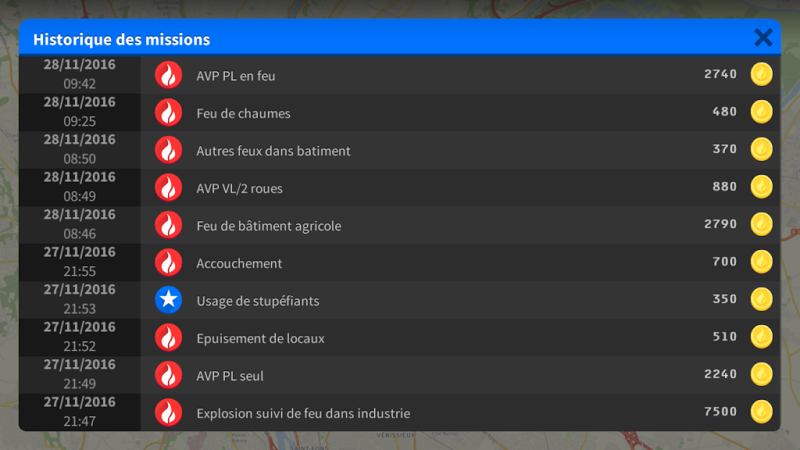Click coin icon next to 7500 reward
Viewport: 800px width, 450px height.
[x=762, y=411]
